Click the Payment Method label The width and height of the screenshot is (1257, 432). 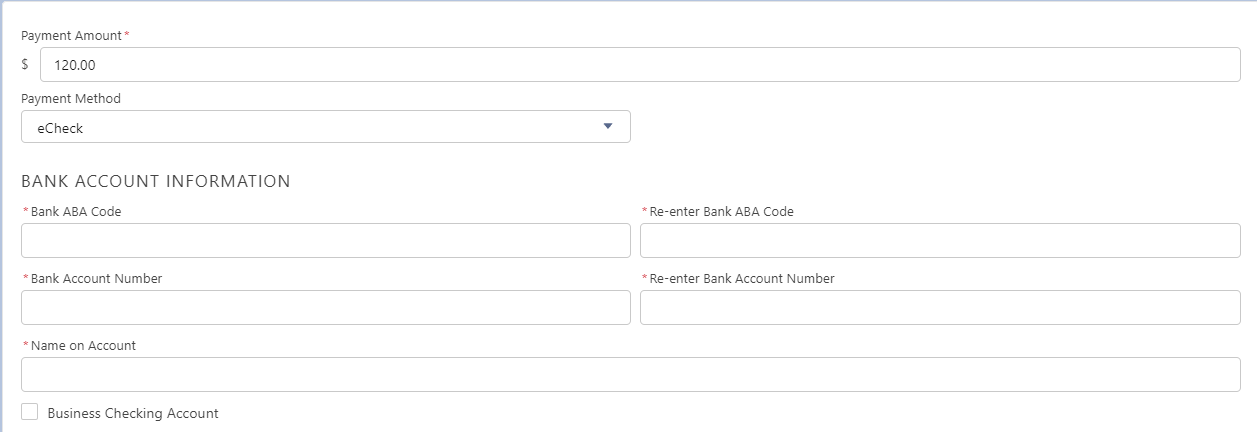point(71,99)
